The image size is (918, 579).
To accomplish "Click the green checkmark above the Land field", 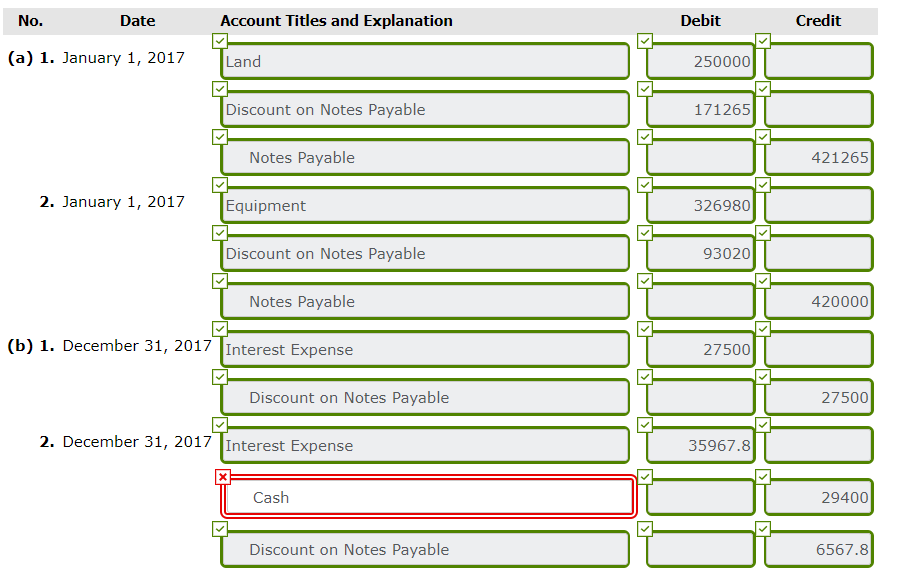I will 220,41.
